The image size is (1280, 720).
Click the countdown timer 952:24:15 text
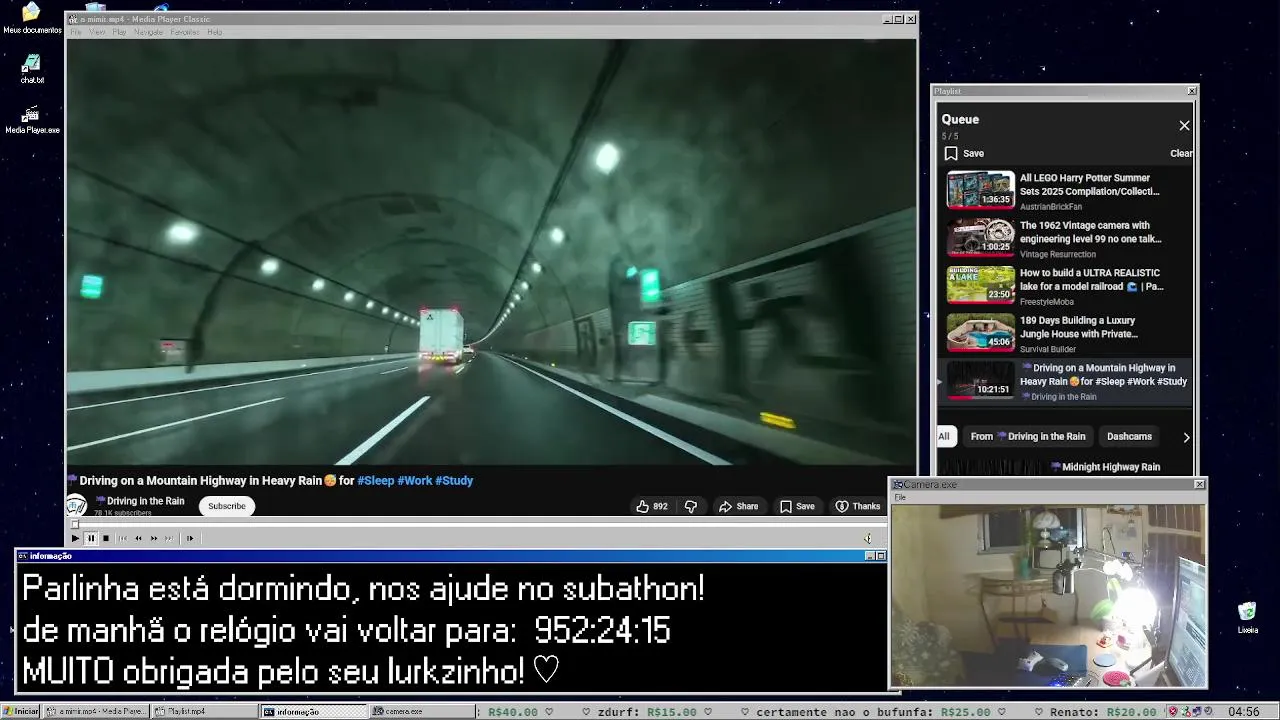click(602, 631)
